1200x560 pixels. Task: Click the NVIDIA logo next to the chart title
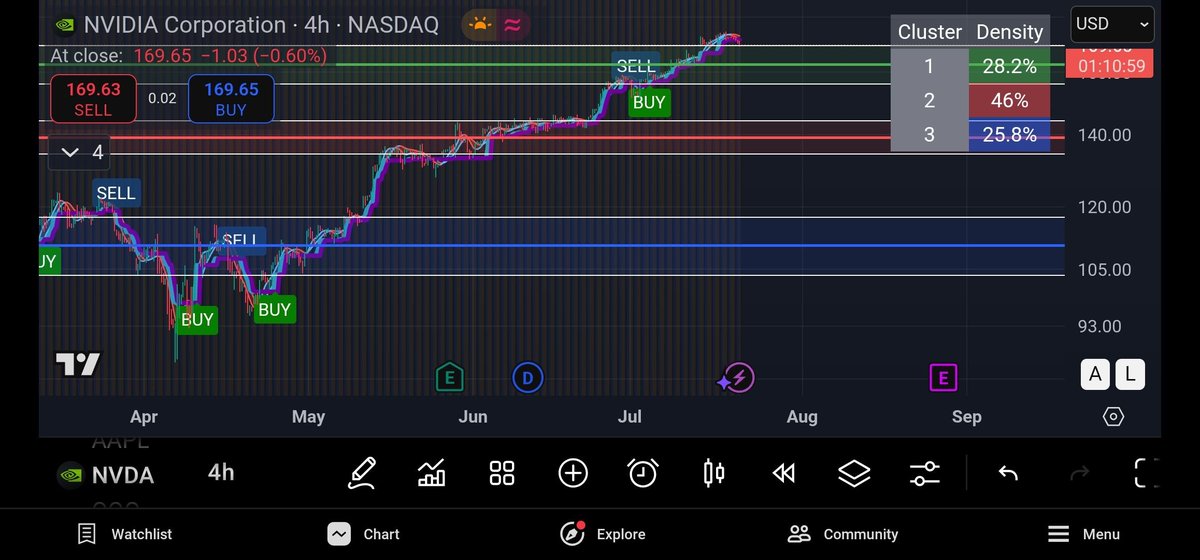pos(63,25)
